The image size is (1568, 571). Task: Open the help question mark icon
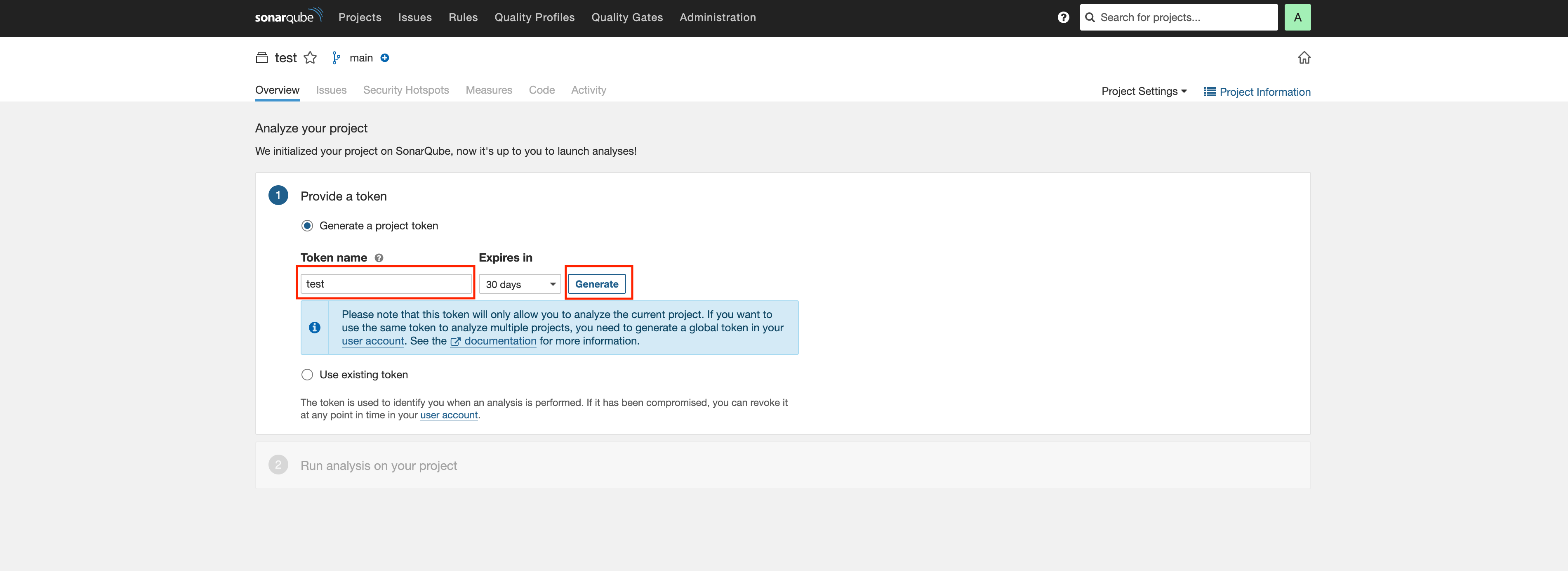1063,17
